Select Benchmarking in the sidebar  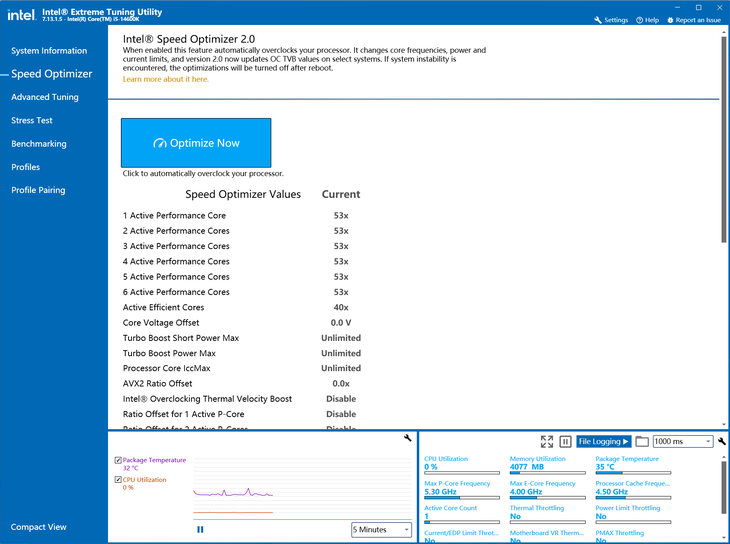pos(39,144)
